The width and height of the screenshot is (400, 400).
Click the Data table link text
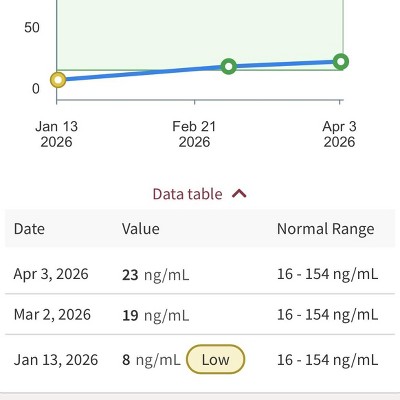pos(187,194)
